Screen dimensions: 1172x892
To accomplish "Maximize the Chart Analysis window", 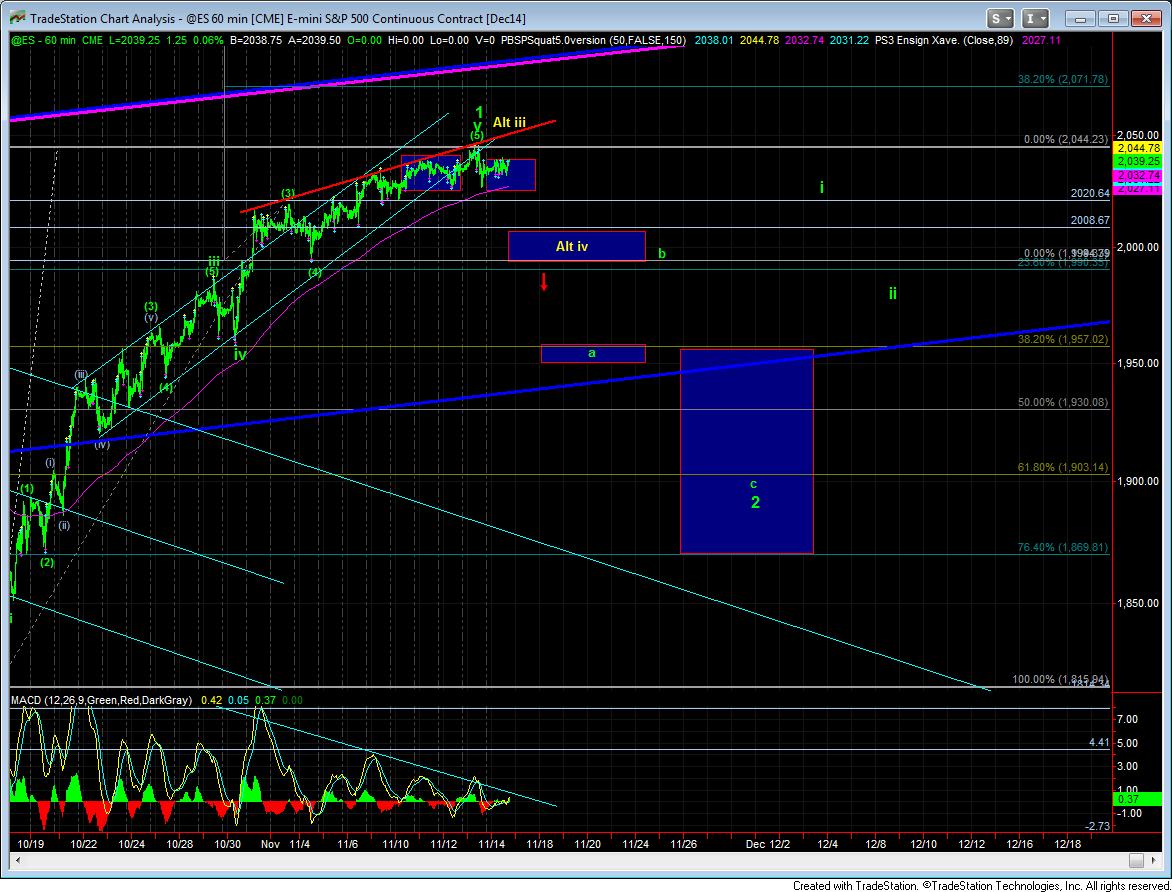I will click(1113, 18).
